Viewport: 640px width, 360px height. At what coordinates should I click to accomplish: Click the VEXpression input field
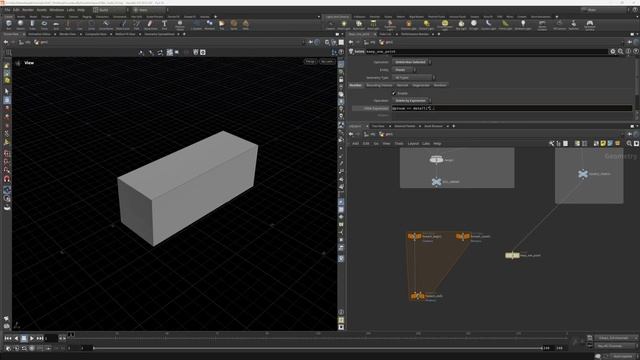(512, 108)
